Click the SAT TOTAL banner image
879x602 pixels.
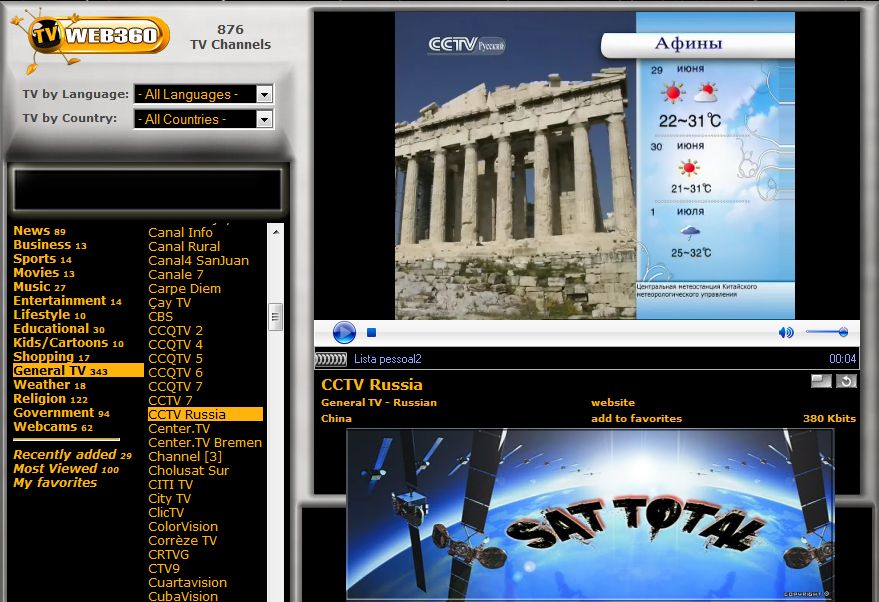click(590, 515)
